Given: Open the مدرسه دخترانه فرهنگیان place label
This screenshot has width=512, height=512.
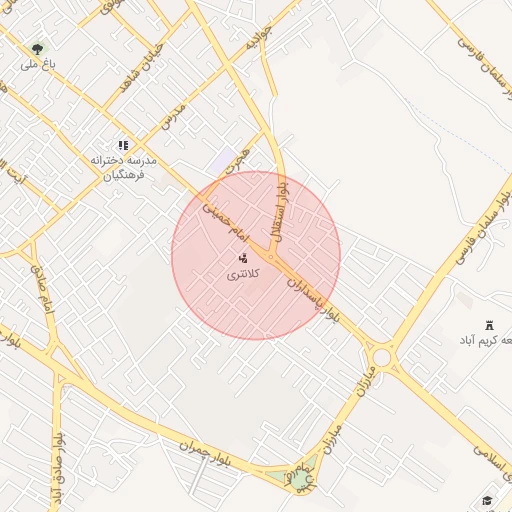Looking at the screenshot, I should coord(123,168).
